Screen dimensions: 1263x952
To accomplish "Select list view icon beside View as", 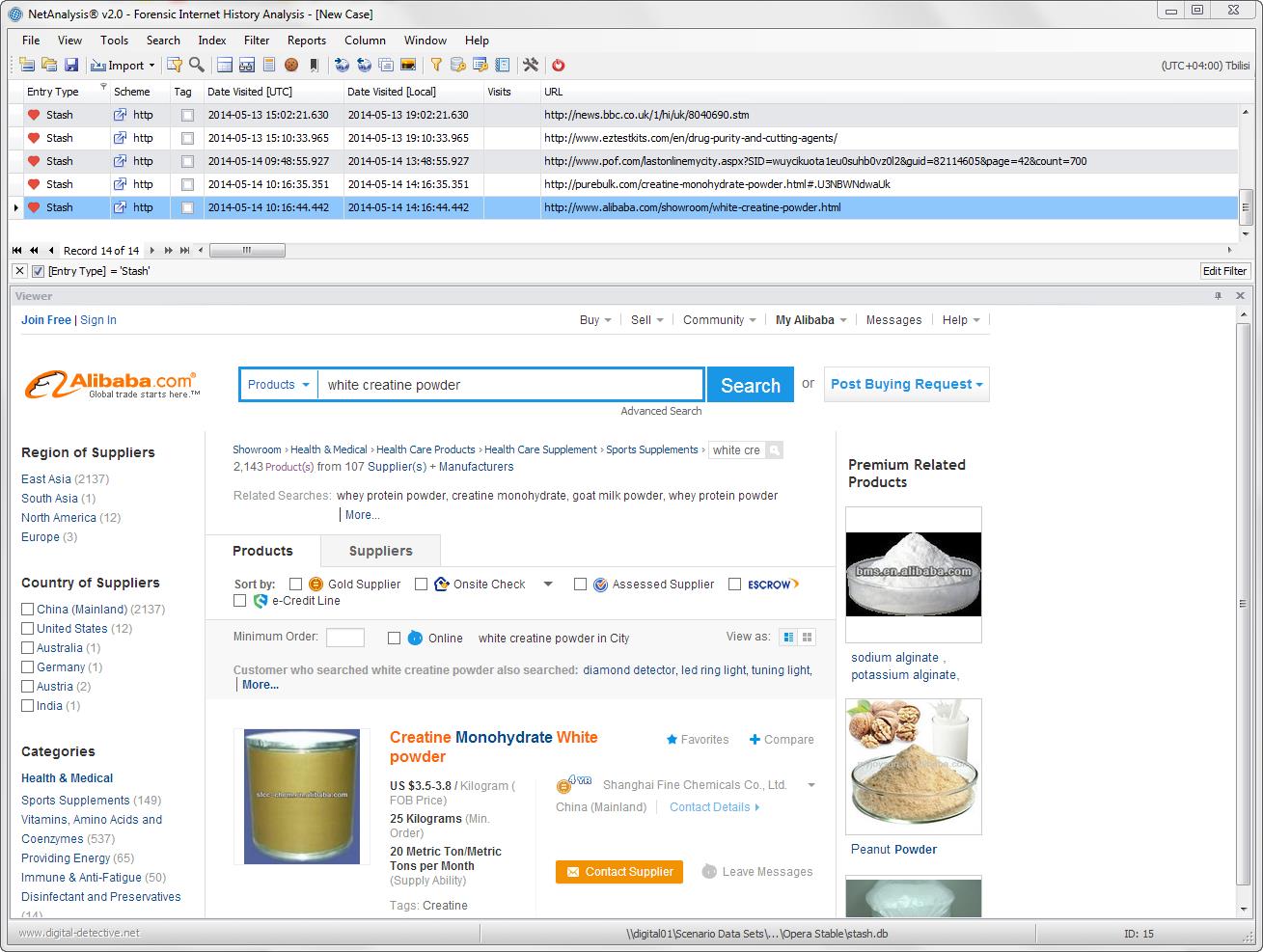I will click(789, 637).
